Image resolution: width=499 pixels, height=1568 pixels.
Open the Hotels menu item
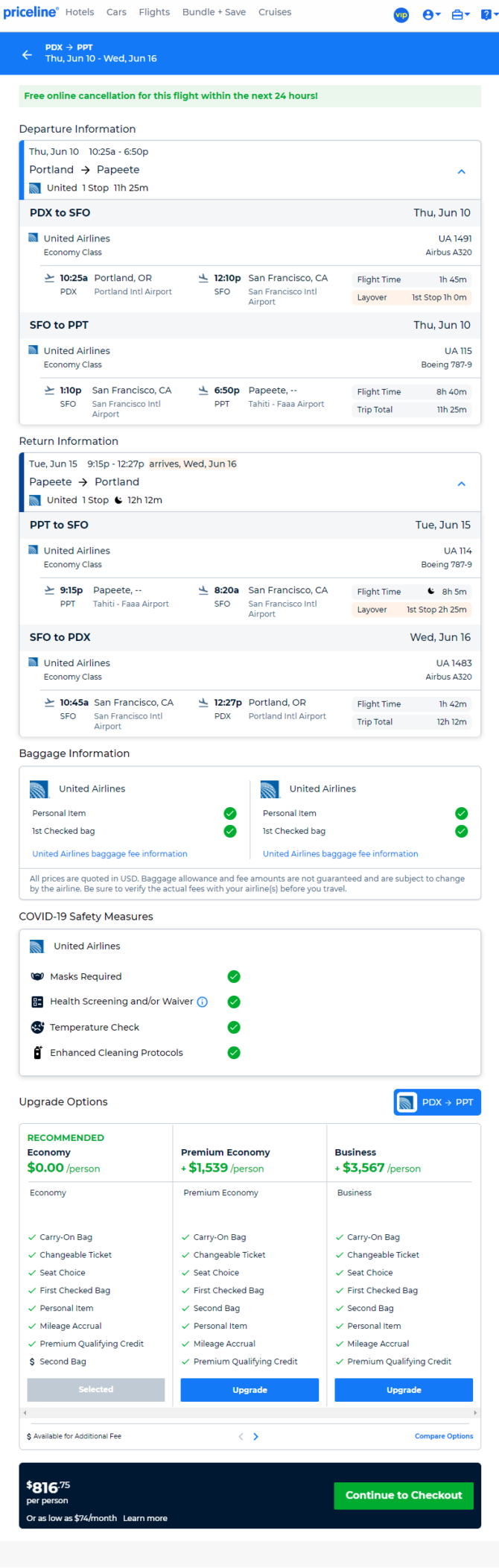pos(80,12)
